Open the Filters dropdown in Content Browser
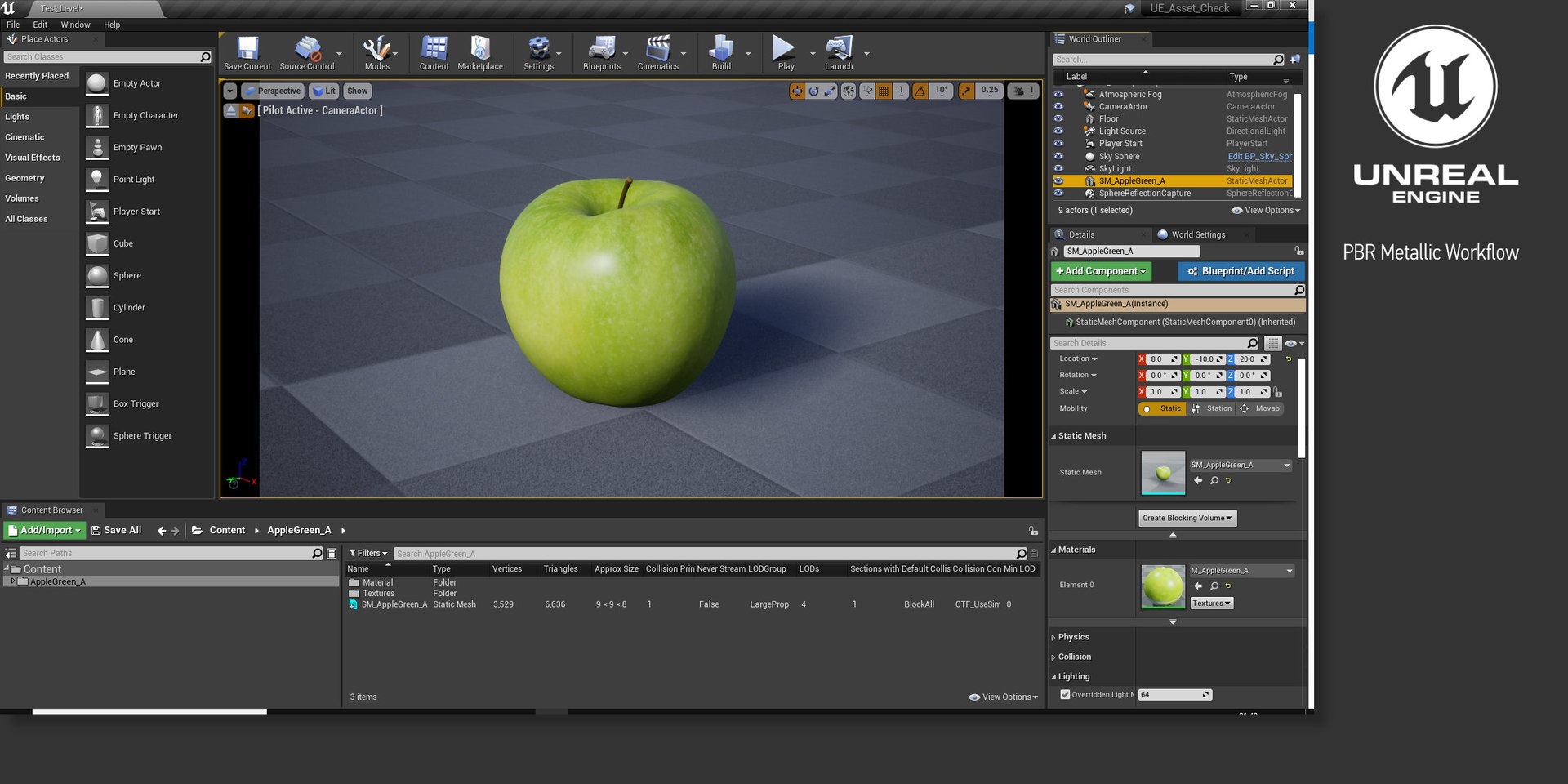The width and height of the screenshot is (1568, 784). 368,554
